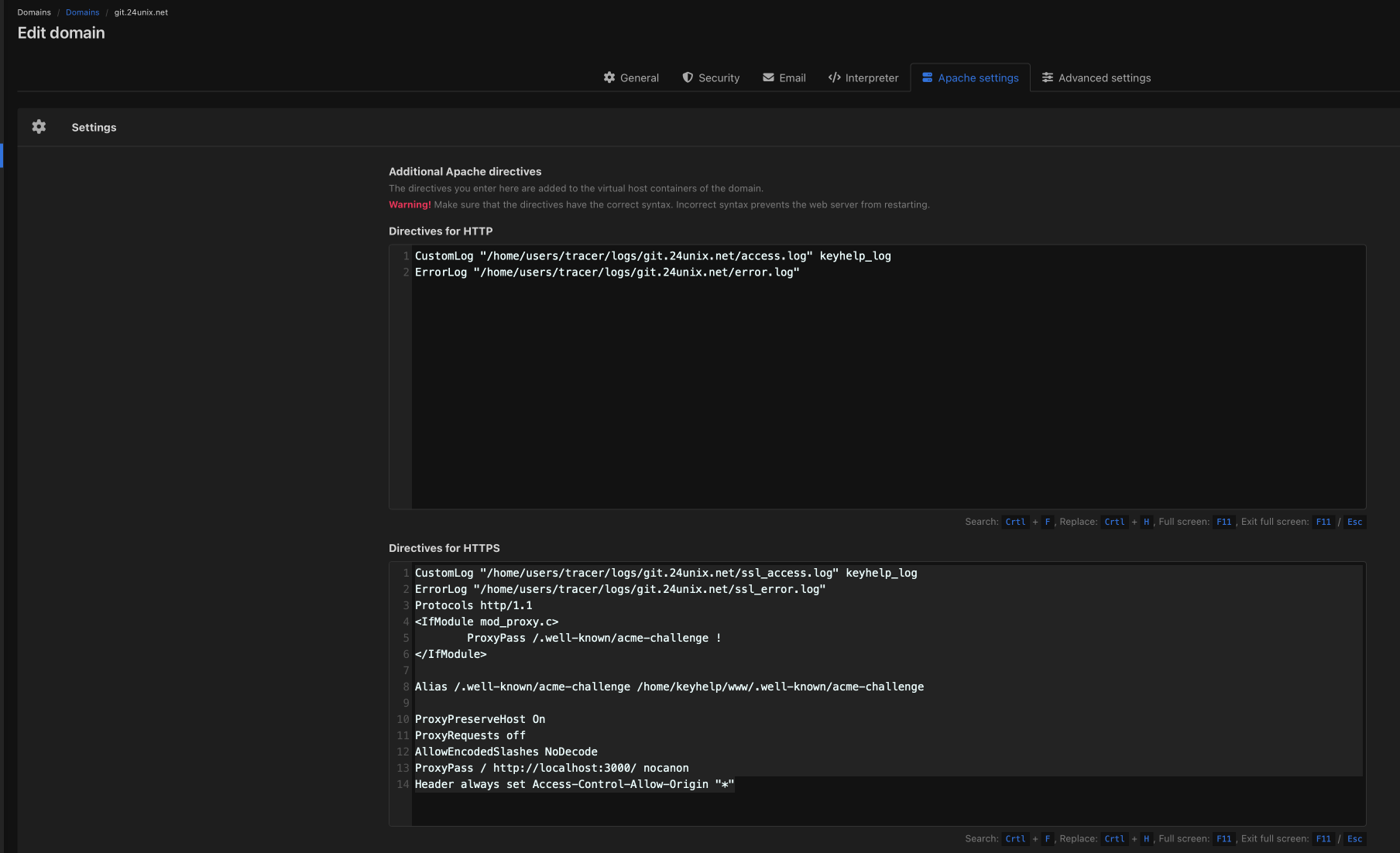The image size is (1400, 853).
Task: Click the code brackets icon for Interpreter
Action: pos(834,77)
